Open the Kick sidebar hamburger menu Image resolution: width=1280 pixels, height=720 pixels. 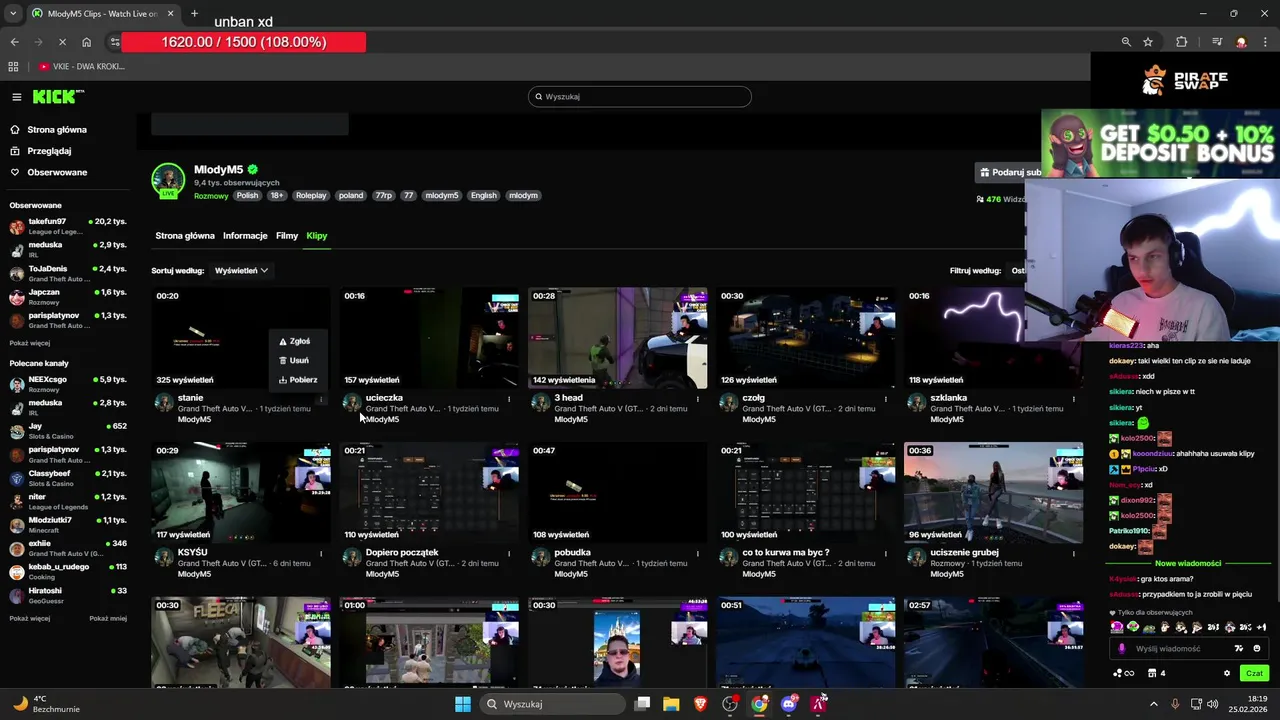point(17,97)
